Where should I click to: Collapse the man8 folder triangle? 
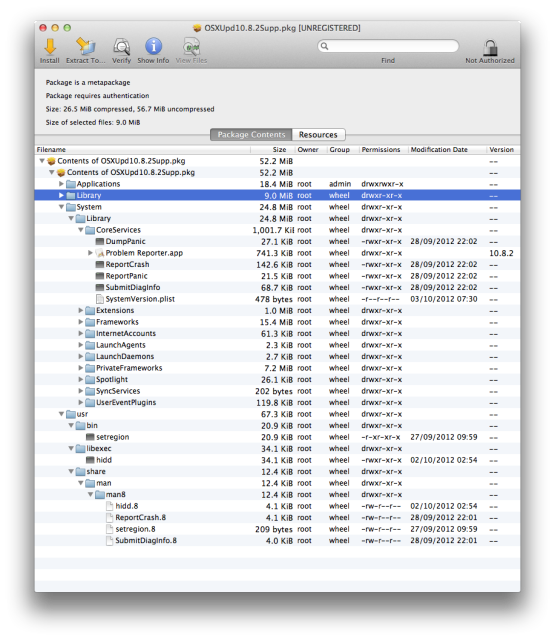(x=90, y=494)
